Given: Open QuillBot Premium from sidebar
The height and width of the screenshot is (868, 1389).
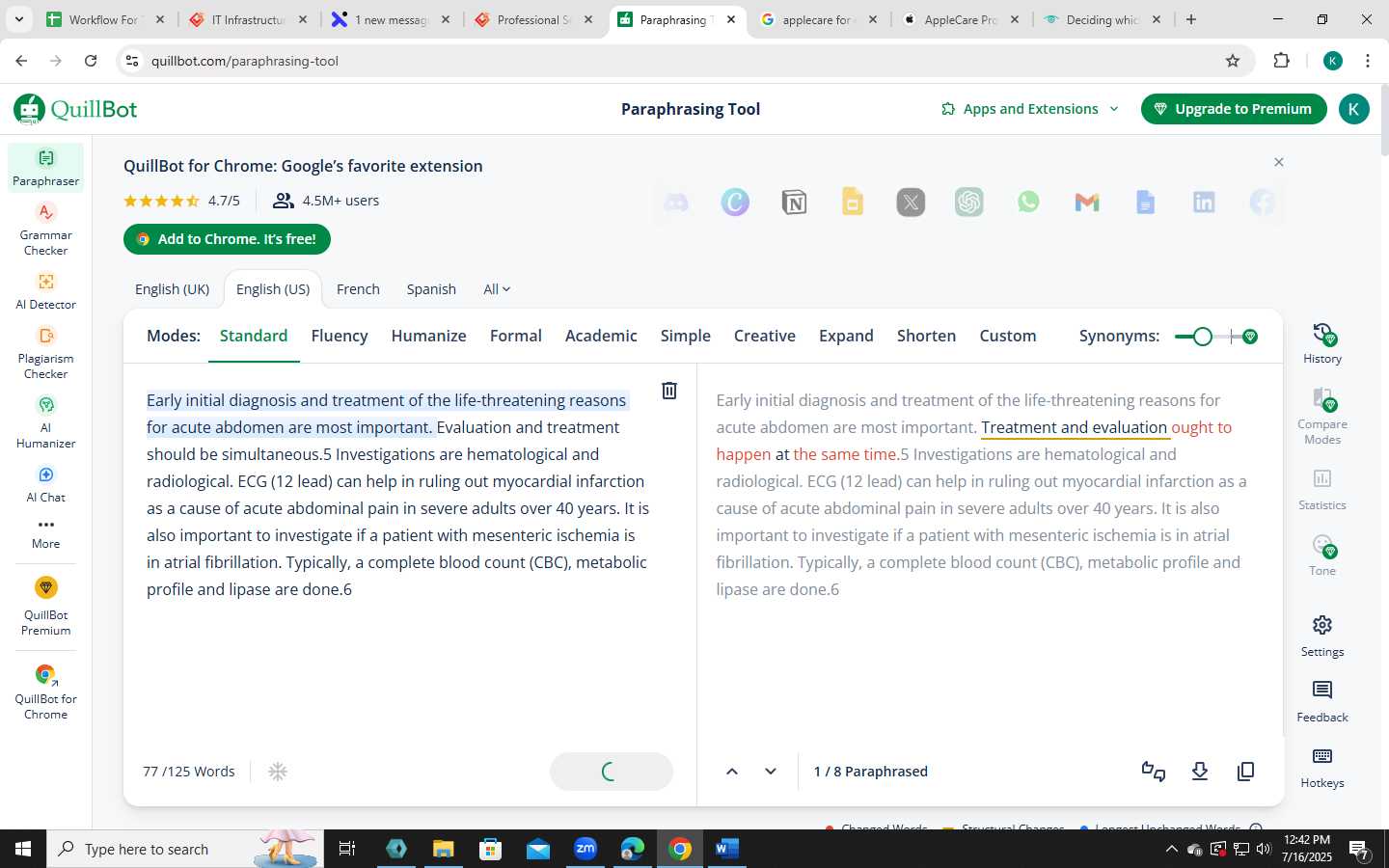Looking at the screenshot, I should 45,607.
